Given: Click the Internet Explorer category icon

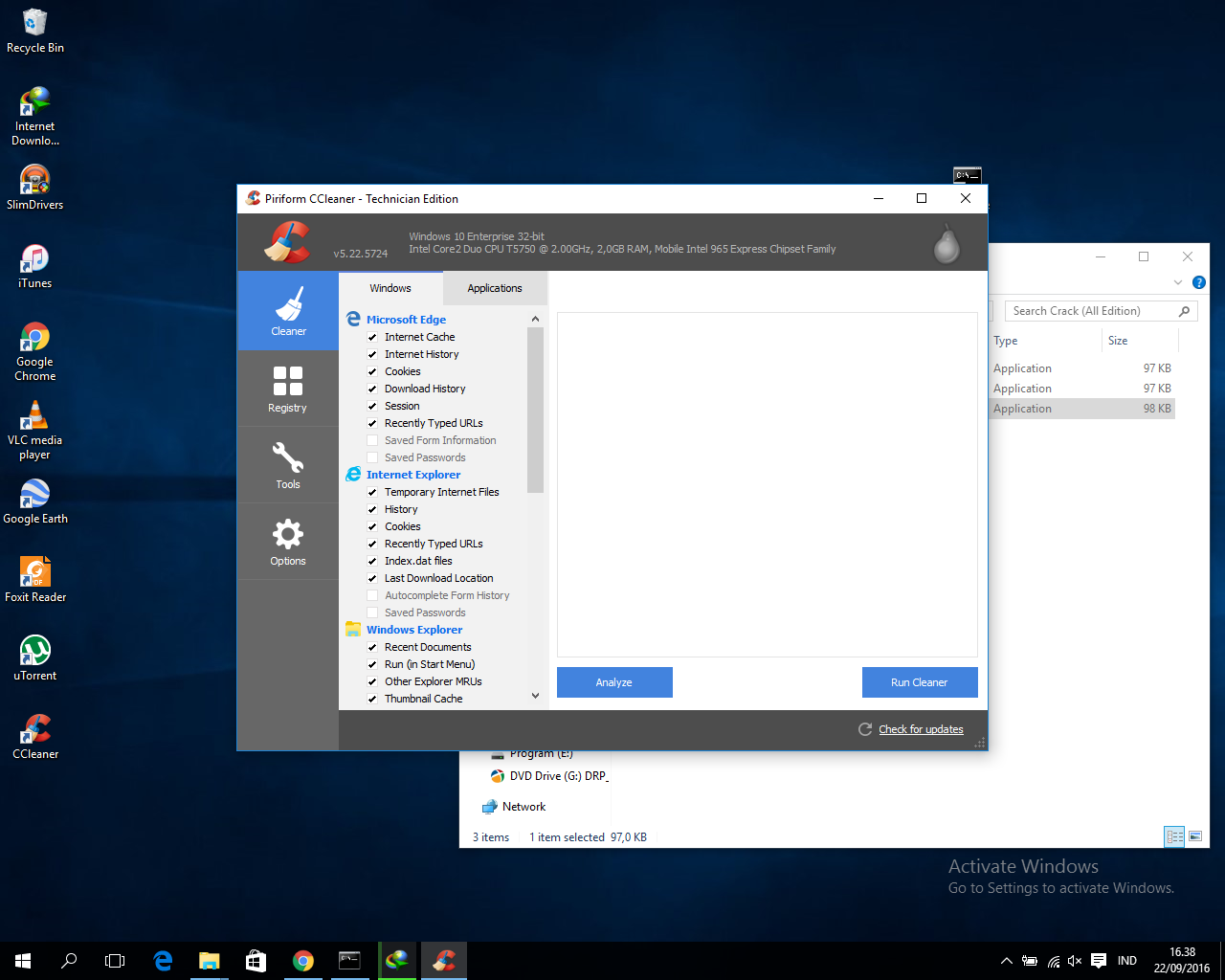Looking at the screenshot, I should 353,475.
